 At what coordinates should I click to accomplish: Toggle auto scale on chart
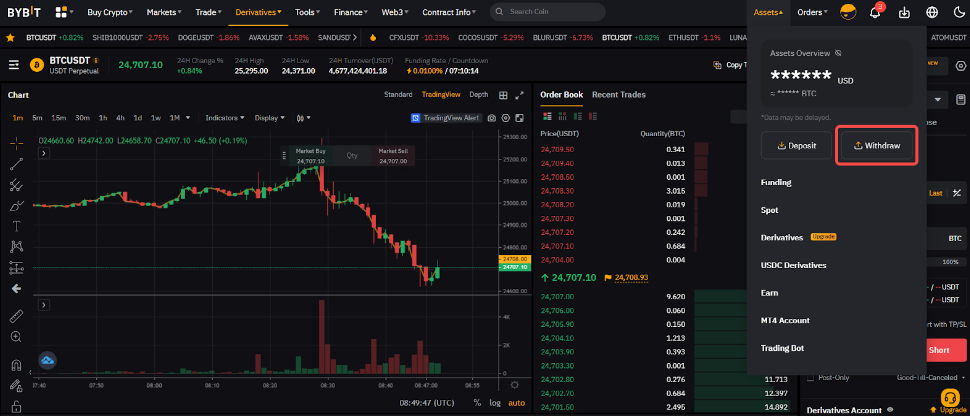pyautogui.click(x=516, y=402)
